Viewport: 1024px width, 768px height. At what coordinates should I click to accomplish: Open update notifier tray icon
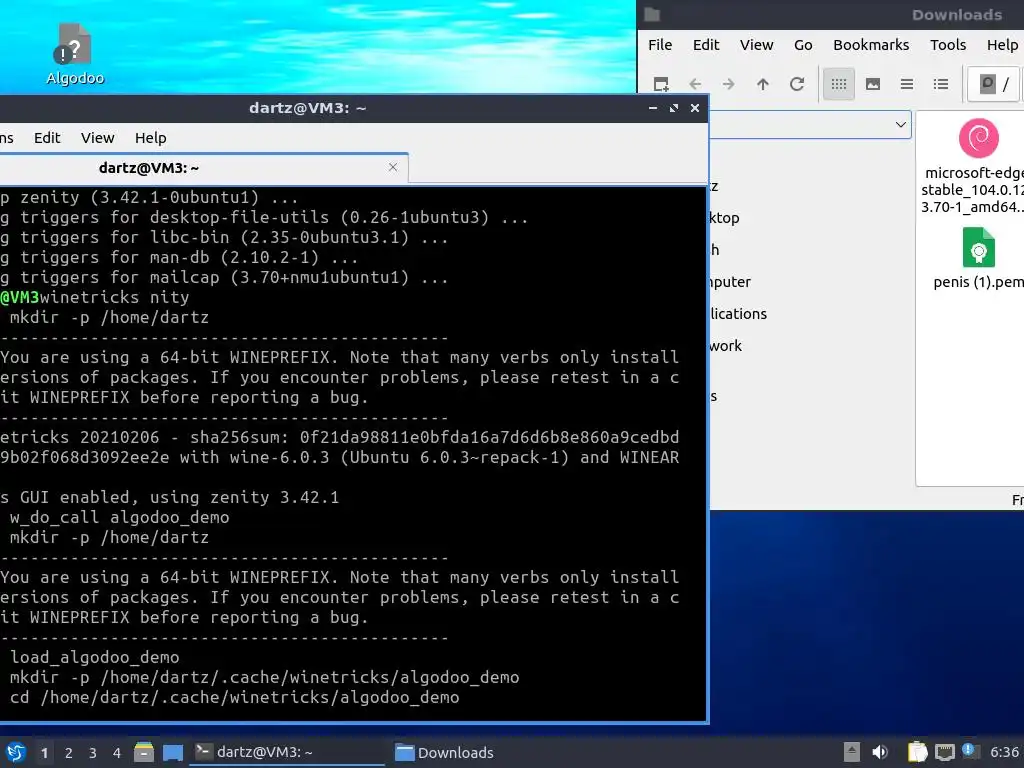click(970, 750)
